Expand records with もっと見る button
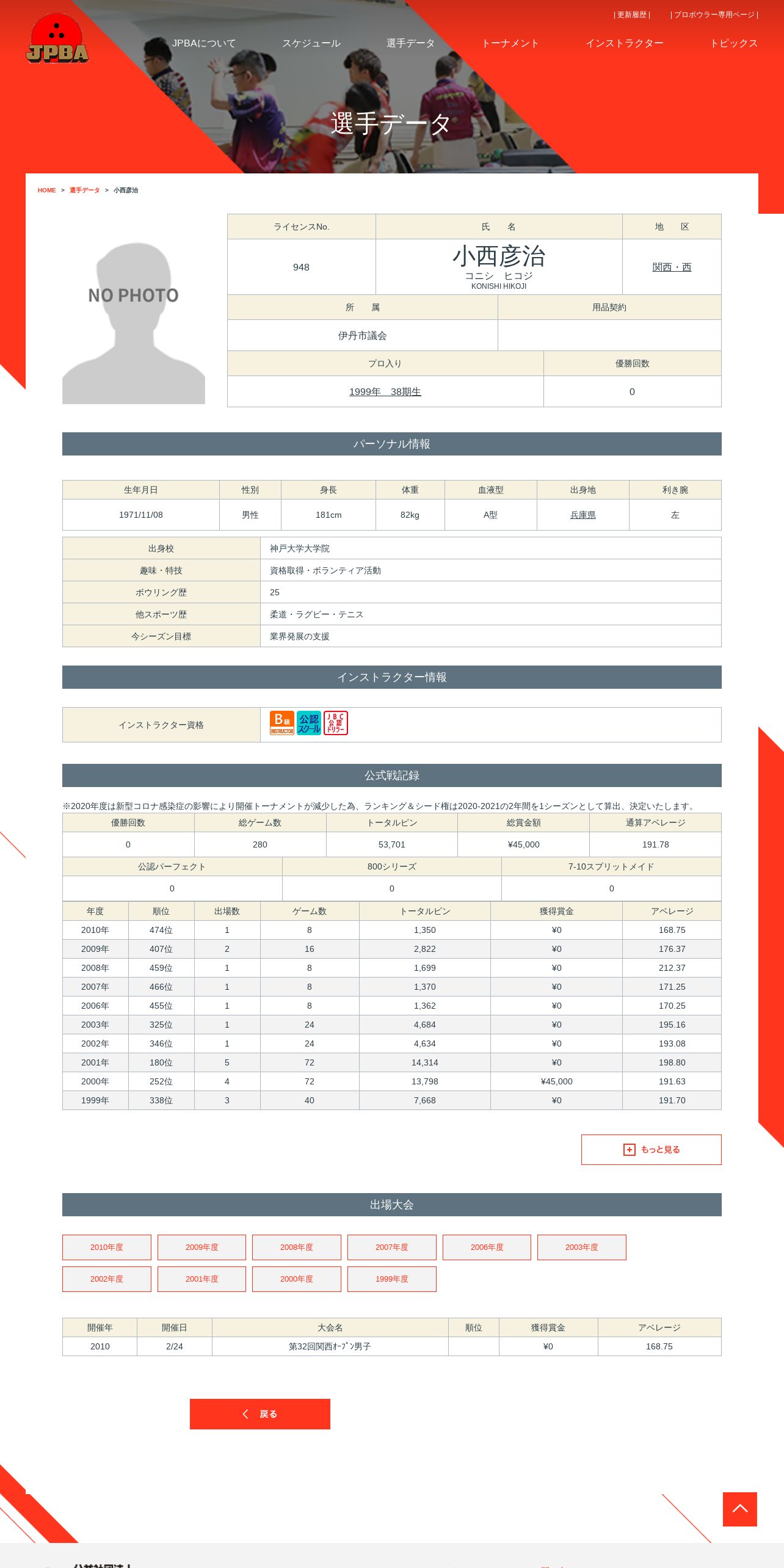The image size is (784, 1568). 652,1150
